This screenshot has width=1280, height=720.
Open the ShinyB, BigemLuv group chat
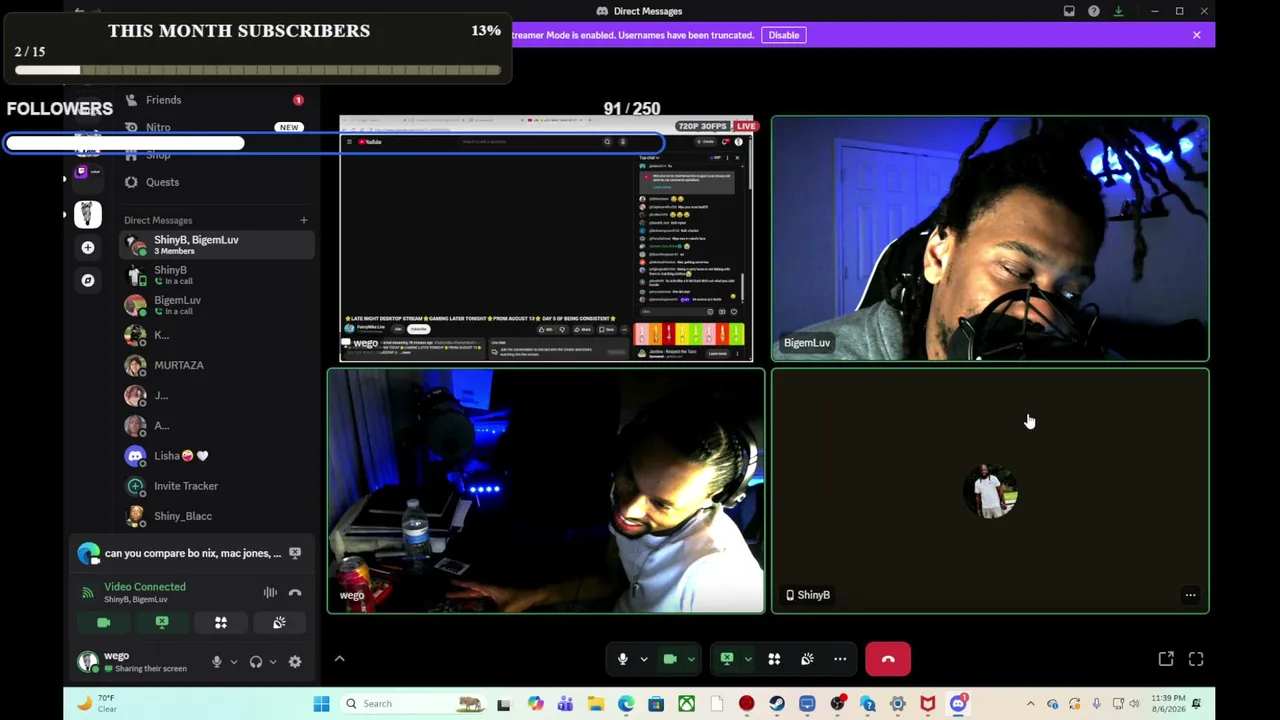coord(217,244)
